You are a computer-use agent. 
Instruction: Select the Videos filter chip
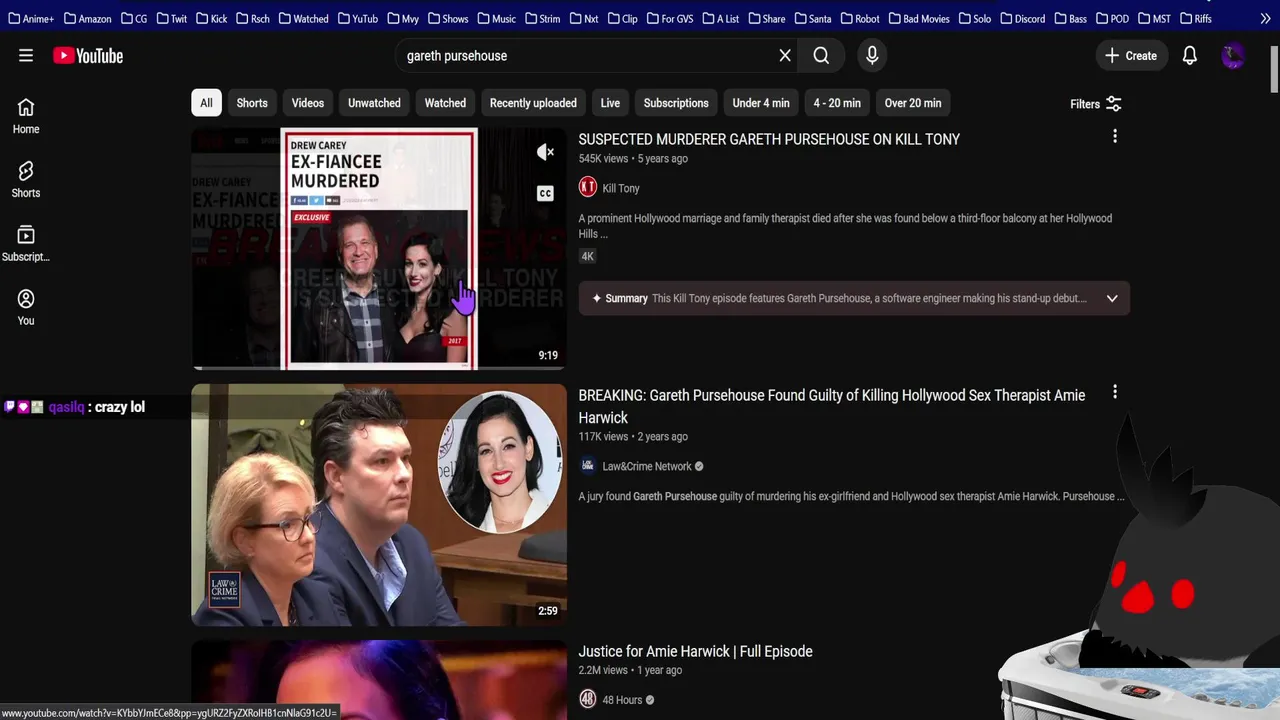pyautogui.click(x=308, y=103)
